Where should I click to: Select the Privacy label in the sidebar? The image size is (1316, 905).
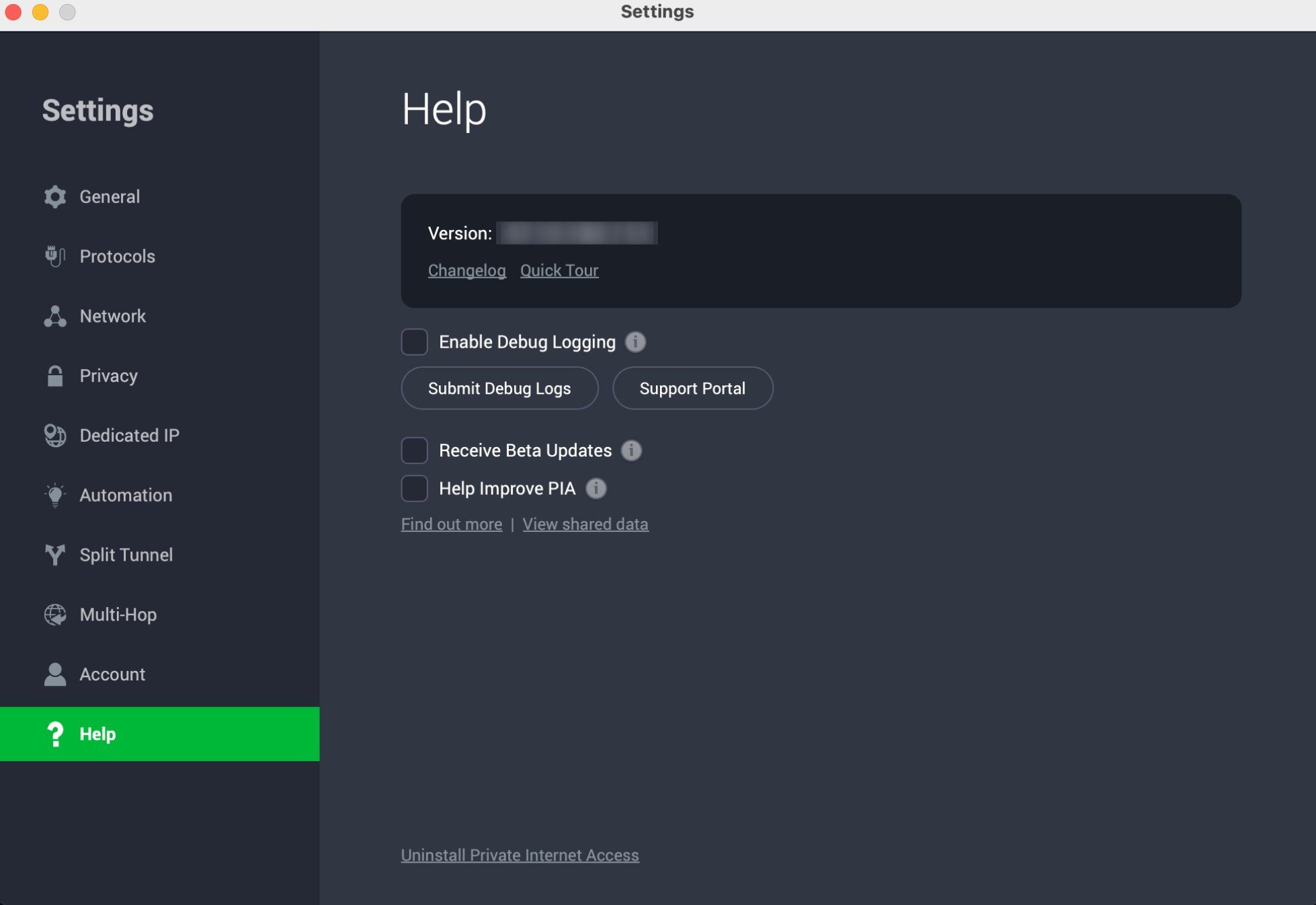(108, 376)
